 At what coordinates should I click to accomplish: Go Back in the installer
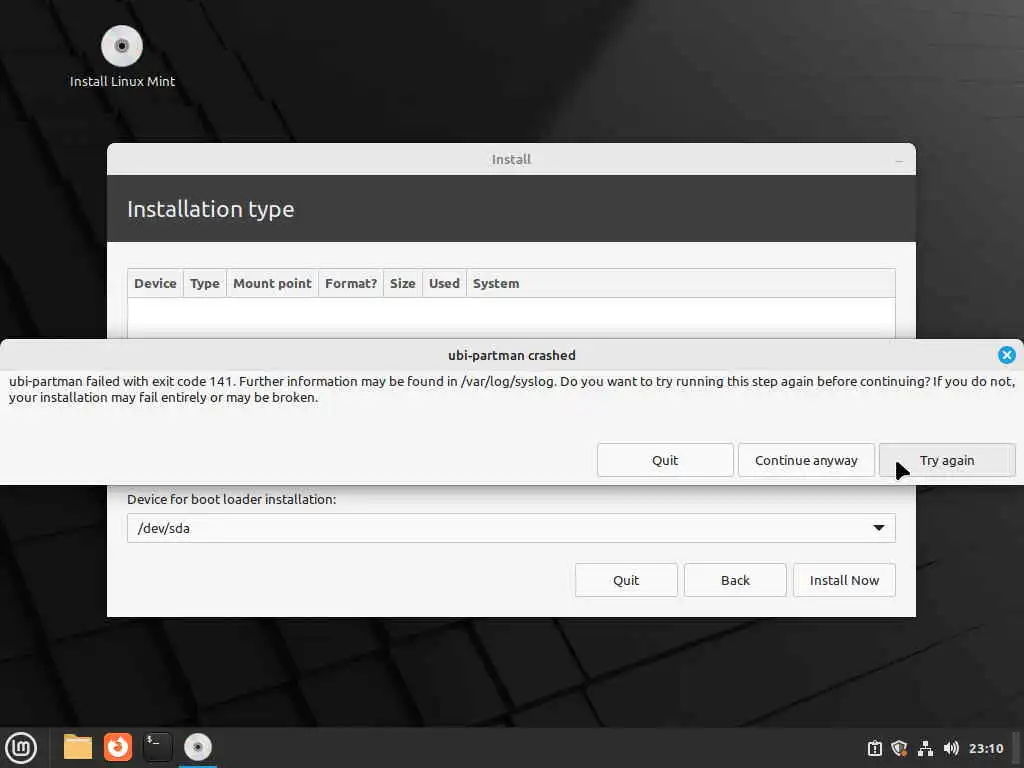[735, 580]
